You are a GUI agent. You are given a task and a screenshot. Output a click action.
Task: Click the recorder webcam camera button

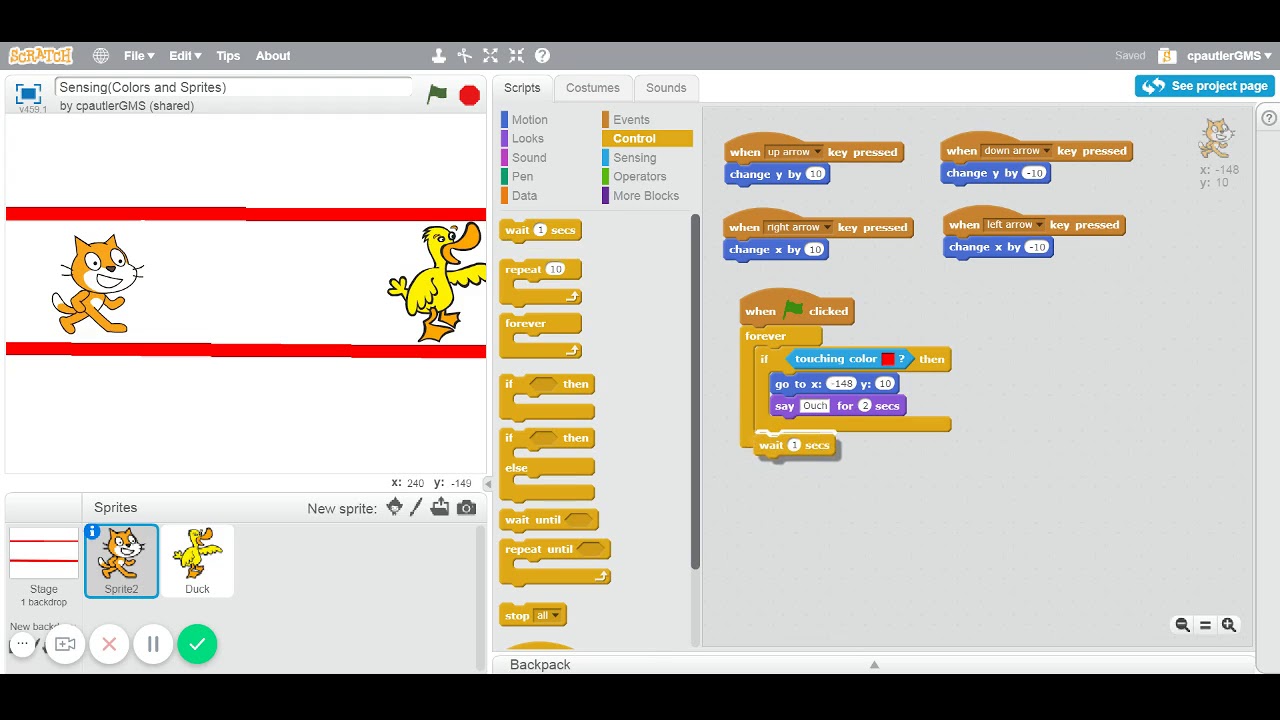click(65, 644)
